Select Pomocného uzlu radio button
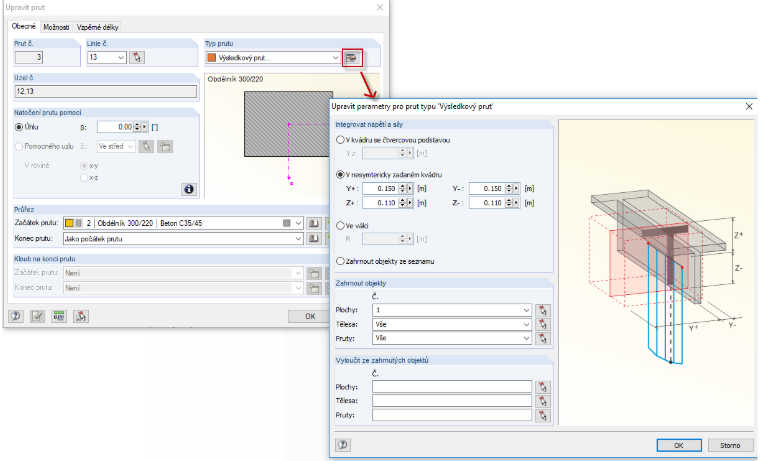Viewport: 760px width, 461px height. 19,146
